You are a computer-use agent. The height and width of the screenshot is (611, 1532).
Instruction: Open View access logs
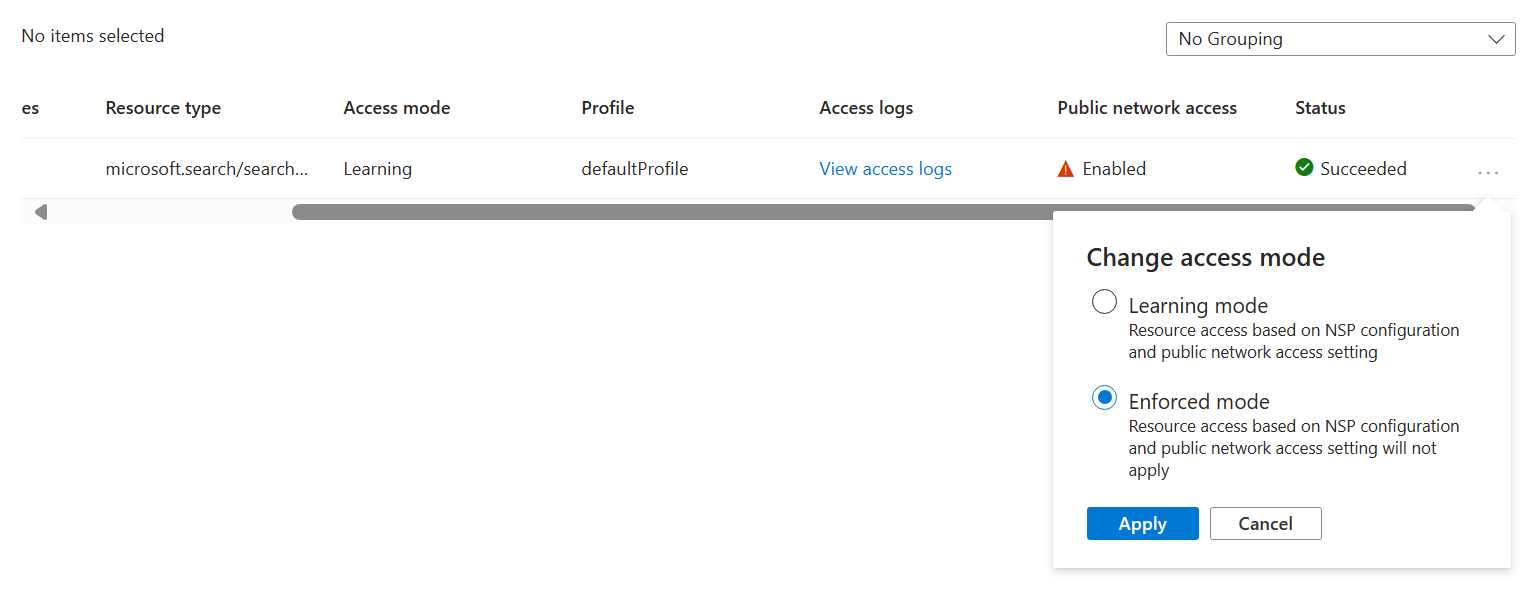pyautogui.click(x=885, y=168)
